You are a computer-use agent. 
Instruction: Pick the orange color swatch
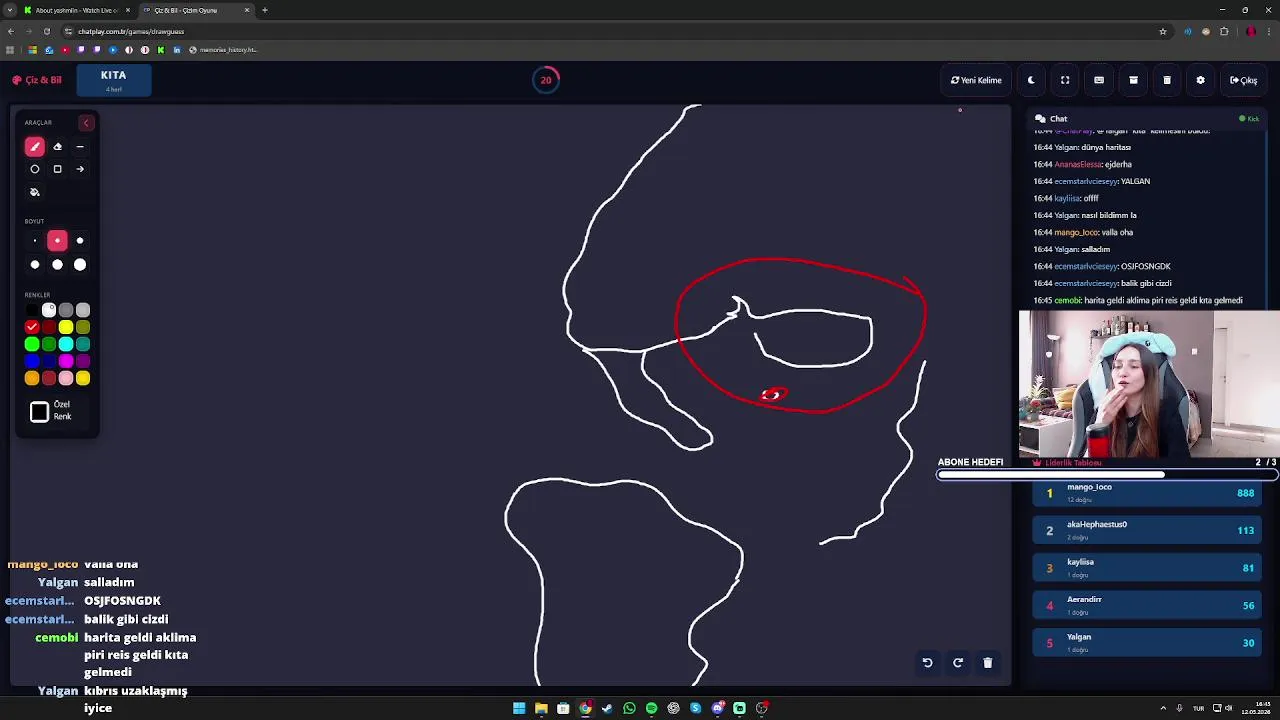coord(32,378)
